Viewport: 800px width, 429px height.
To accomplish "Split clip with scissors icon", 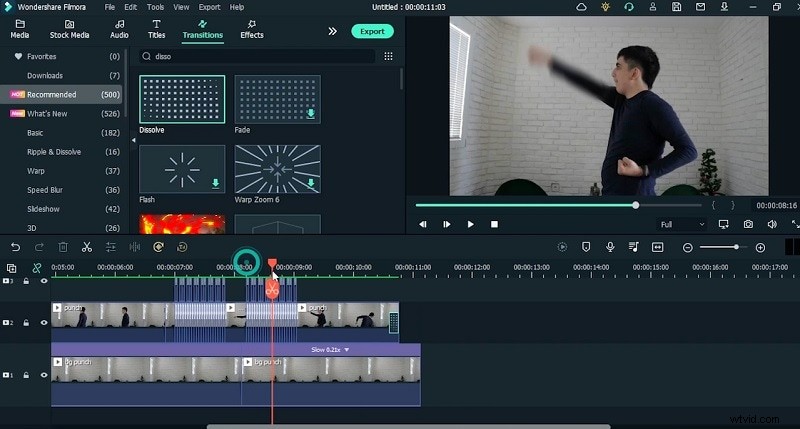I will [87, 247].
